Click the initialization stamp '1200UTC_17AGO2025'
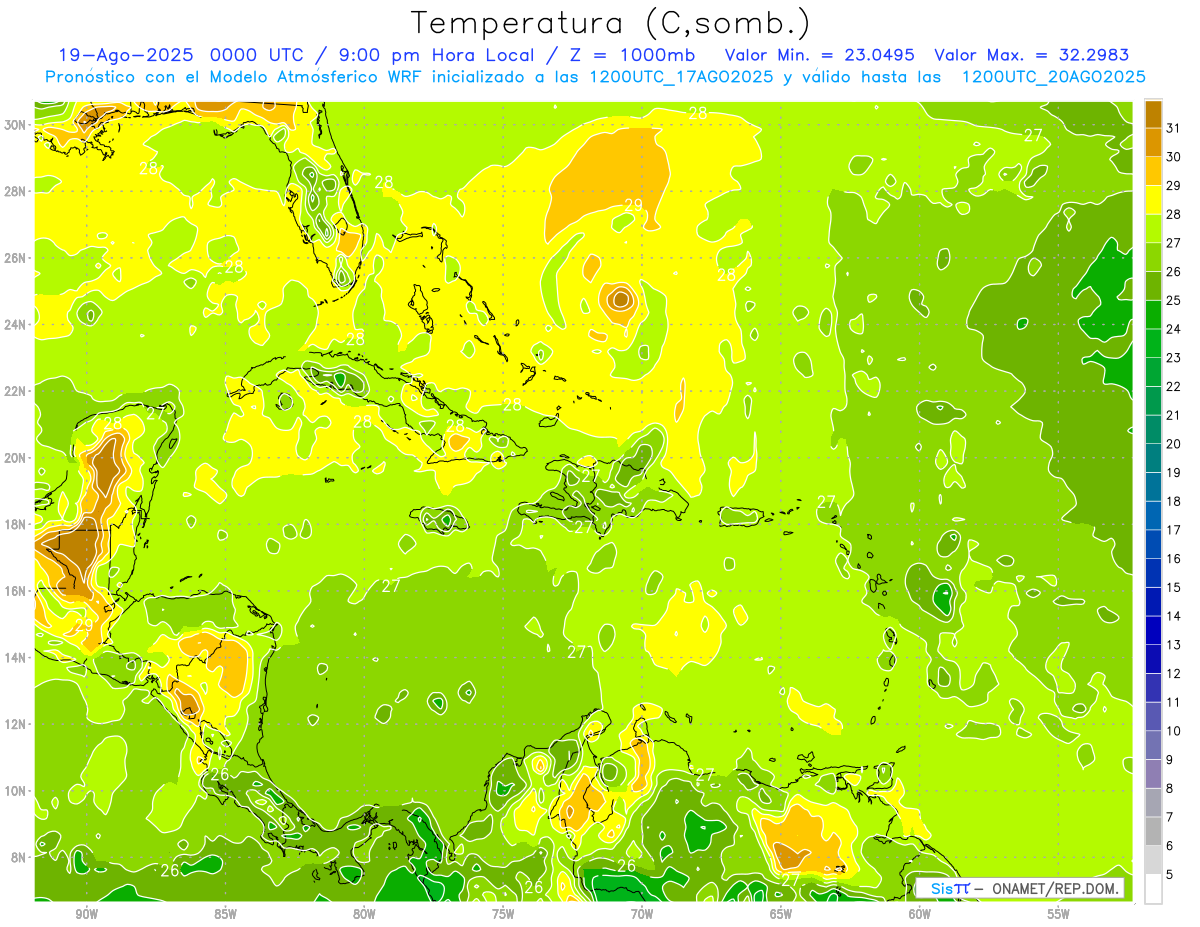 click(x=681, y=77)
